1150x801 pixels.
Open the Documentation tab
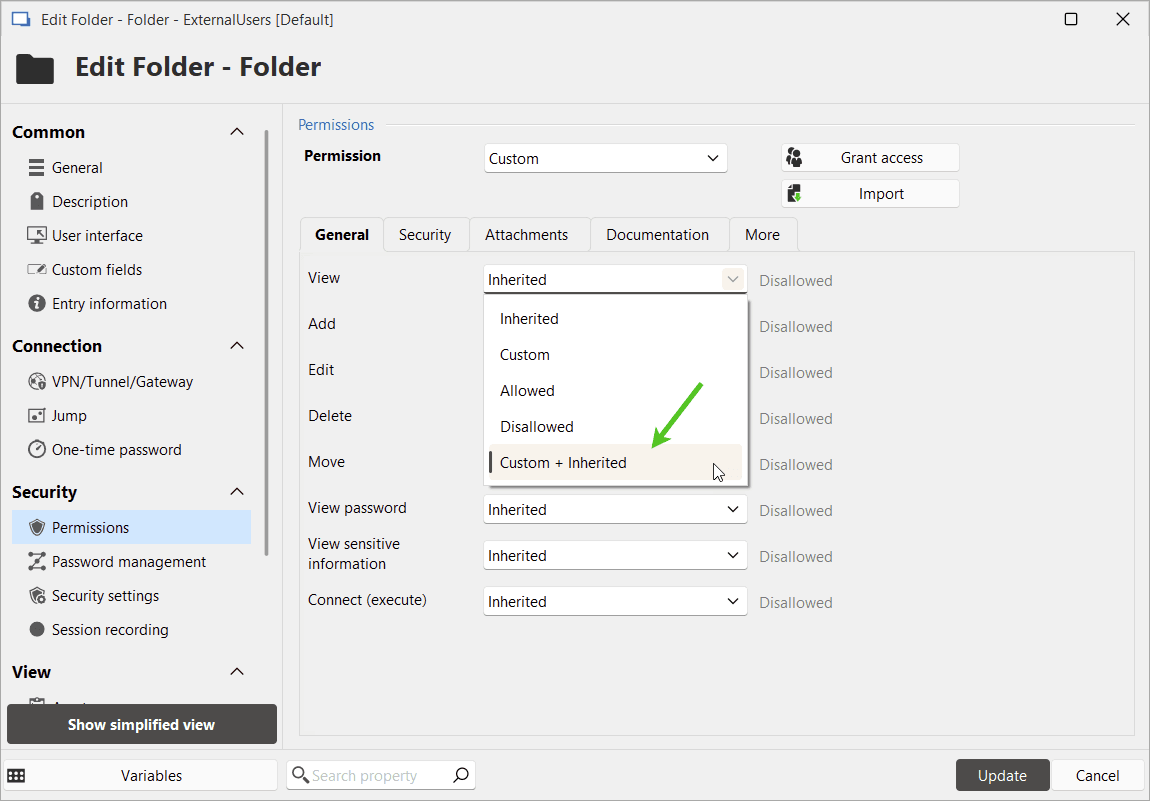coord(659,234)
